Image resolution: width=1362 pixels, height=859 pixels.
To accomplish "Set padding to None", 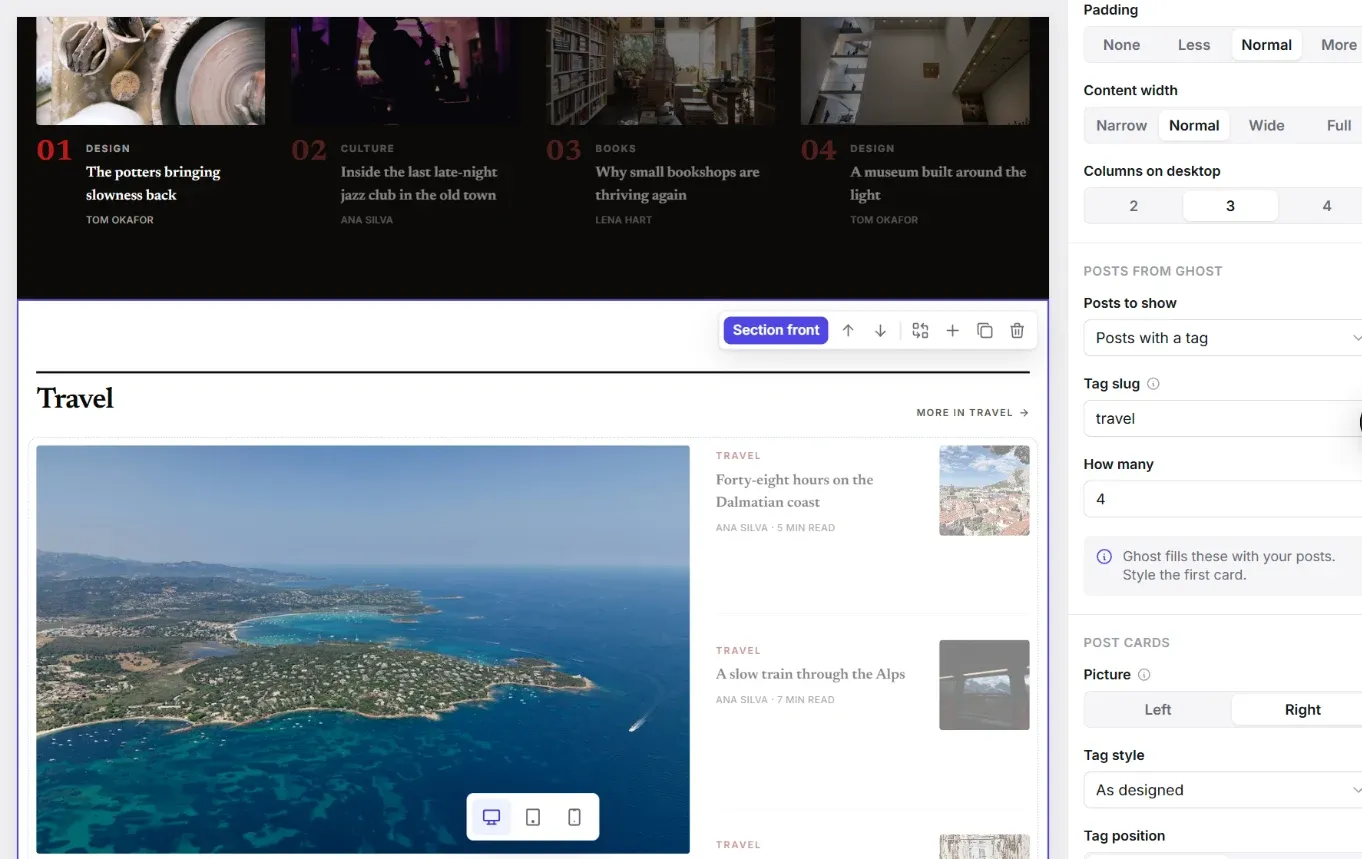I will (x=1121, y=45).
